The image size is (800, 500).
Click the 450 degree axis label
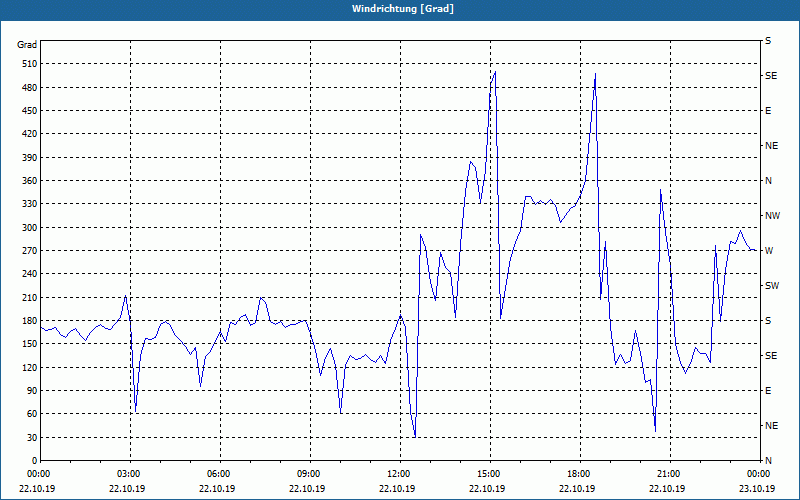[x=30, y=111]
